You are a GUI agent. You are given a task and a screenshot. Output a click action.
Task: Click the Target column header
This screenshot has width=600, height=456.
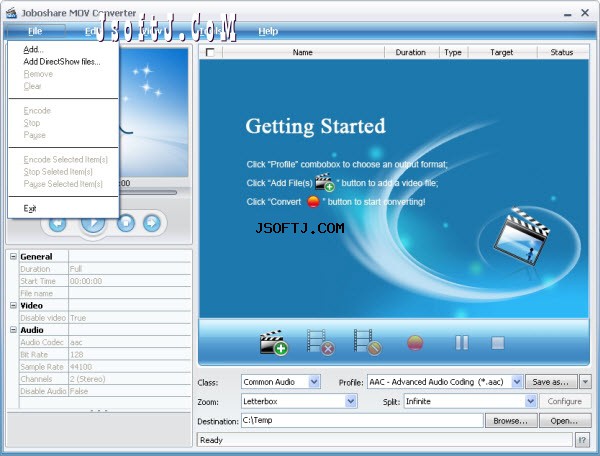point(502,52)
